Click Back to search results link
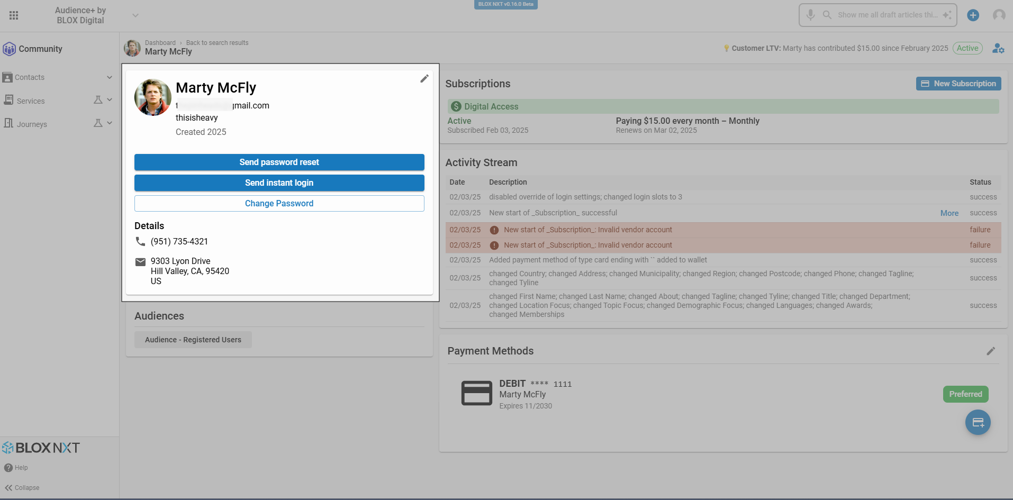Screen dimensions: 1013x500 pyautogui.click(x=217, y=43)
